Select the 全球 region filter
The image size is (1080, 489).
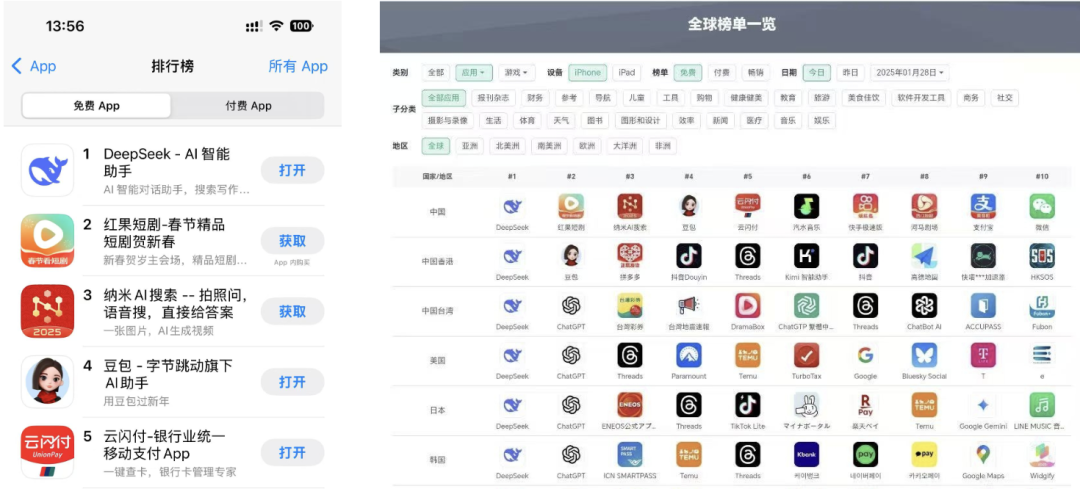[x=436, y=146]
